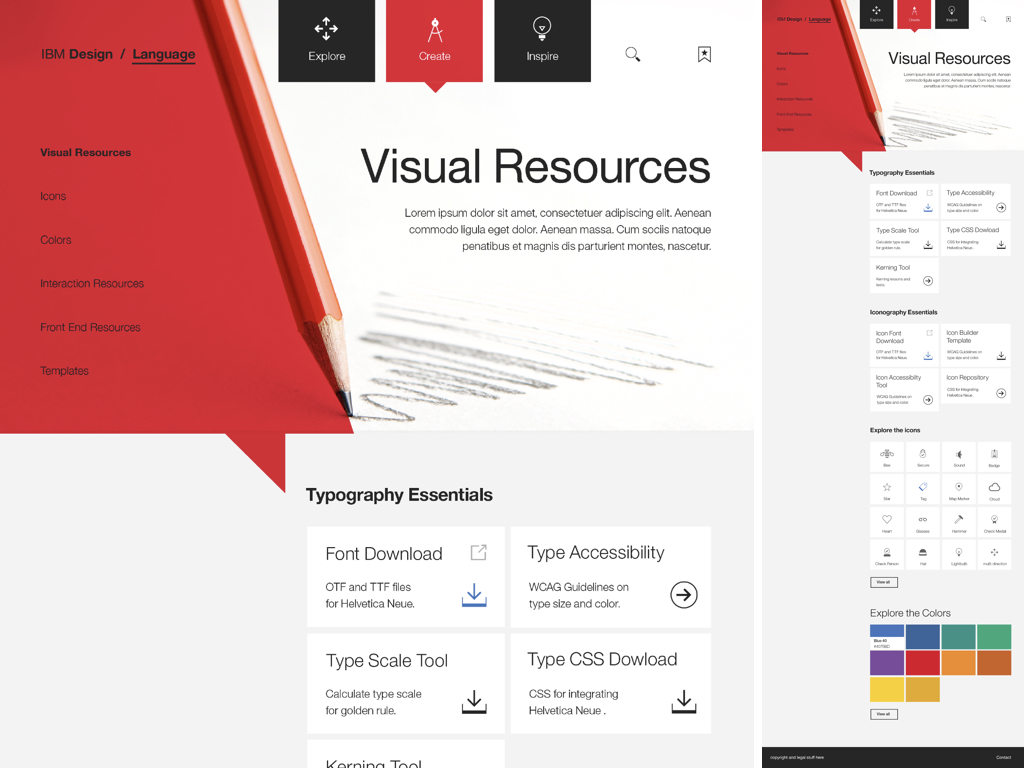Image resolution: width=1024 pixels, height=768 pixels.
Task: Click the download icon in the Icon Builder Template card
Action: [x=1000, y=356]
